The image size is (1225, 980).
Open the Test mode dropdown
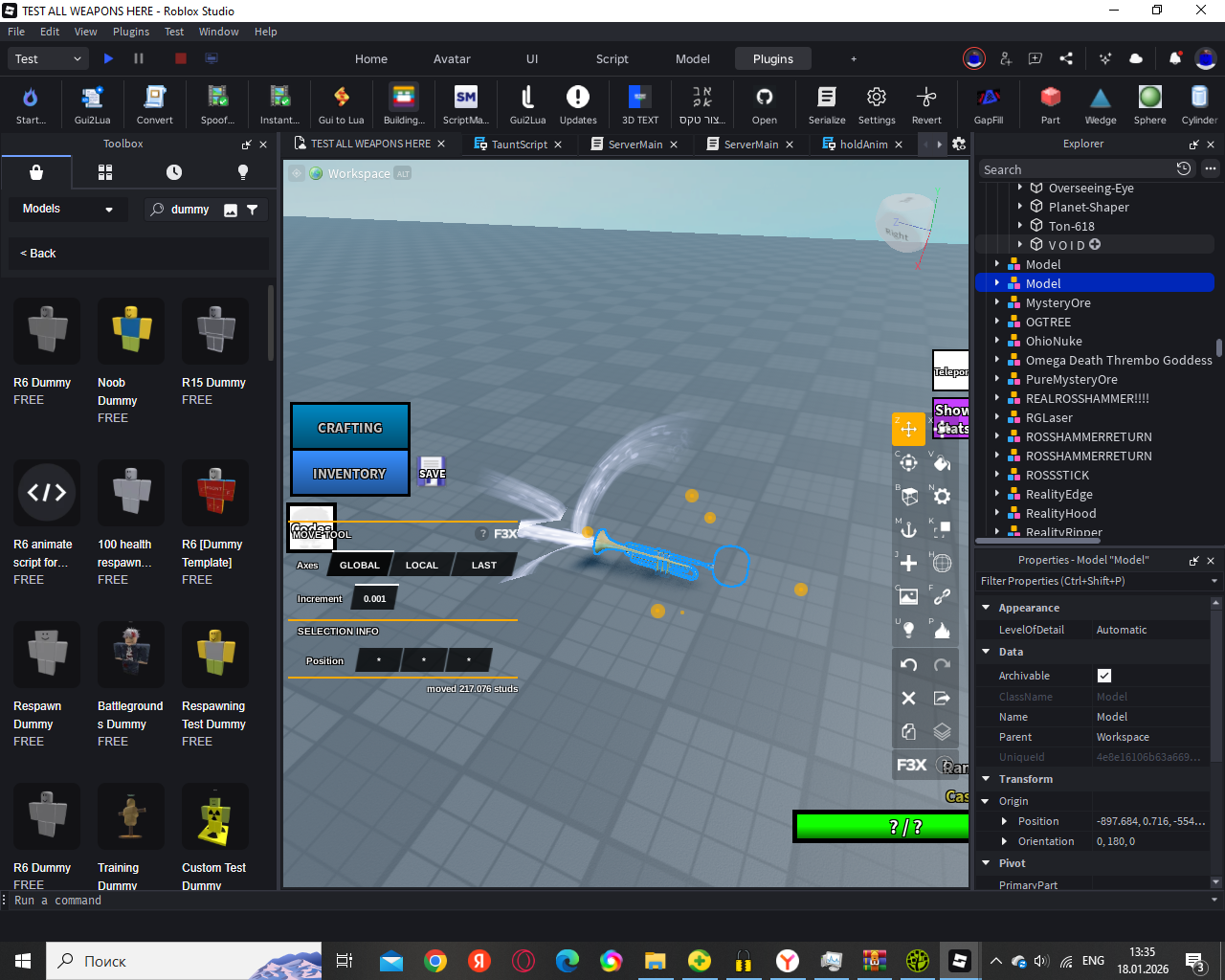click(x=49, y=58)
